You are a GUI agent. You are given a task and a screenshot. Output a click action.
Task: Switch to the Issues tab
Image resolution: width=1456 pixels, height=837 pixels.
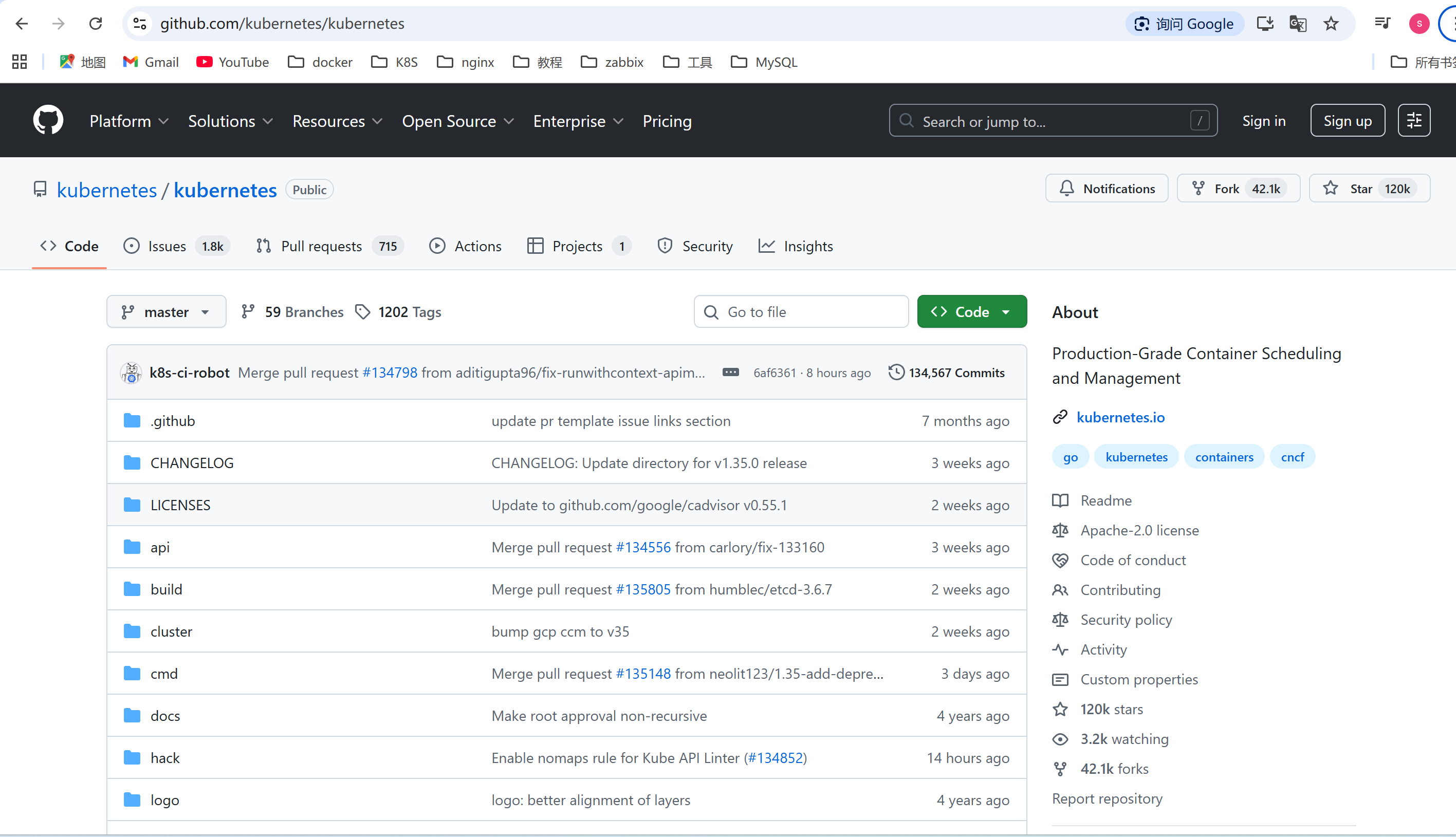(176, 246)
